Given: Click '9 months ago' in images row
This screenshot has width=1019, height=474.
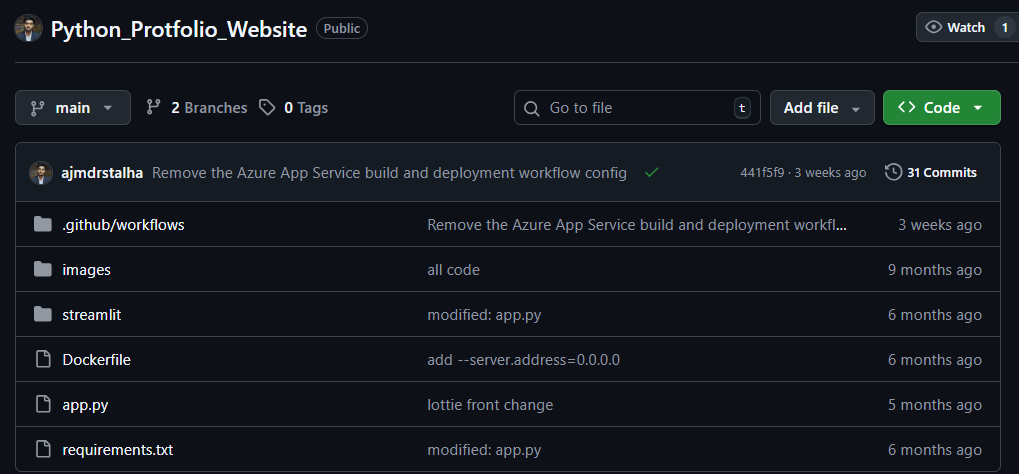Looking at the screenshot, I should click(935, 270).
